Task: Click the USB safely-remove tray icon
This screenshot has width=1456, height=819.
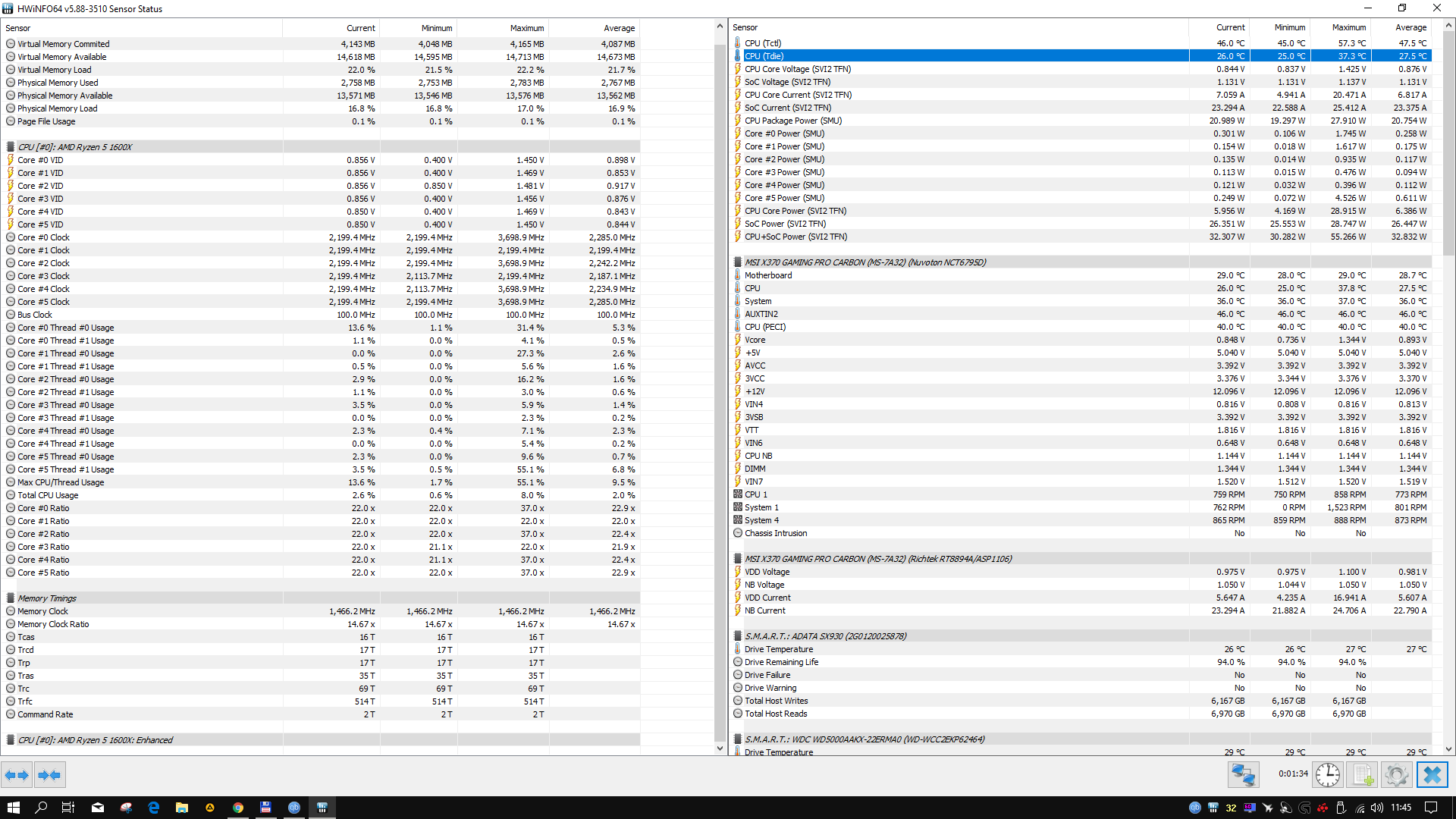Action: (1341, 808)
